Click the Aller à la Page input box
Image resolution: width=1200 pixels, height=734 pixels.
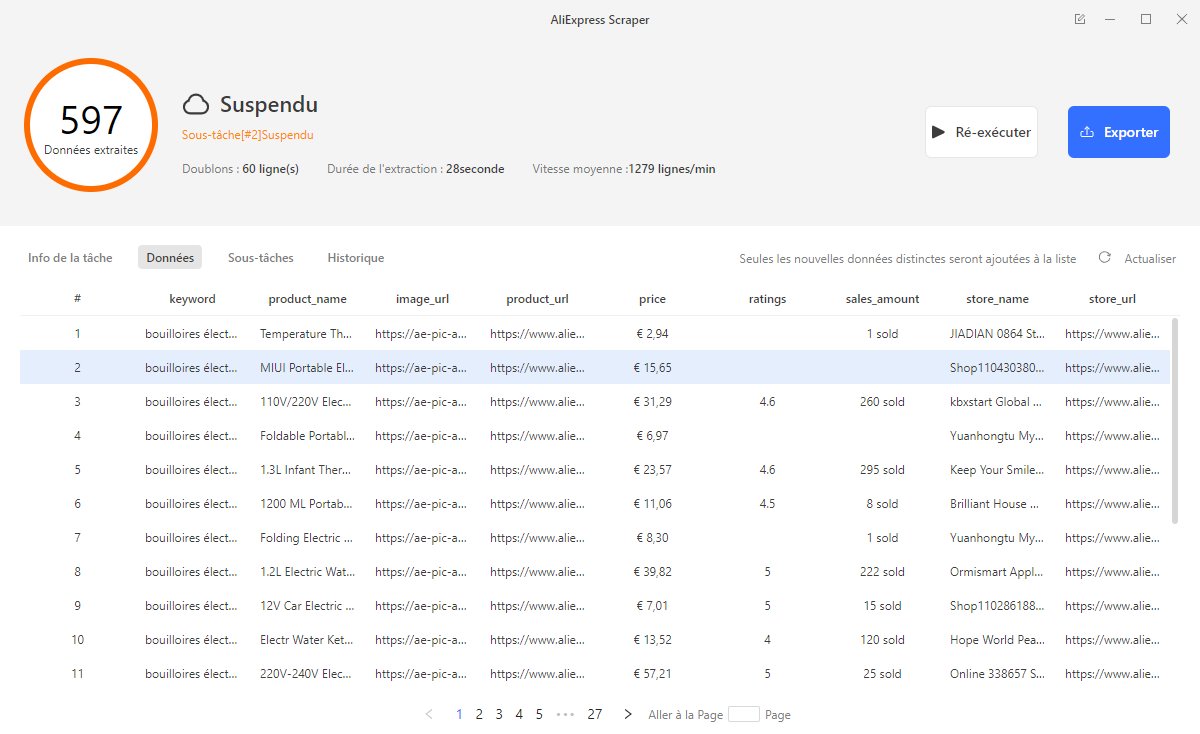tap(744, 714)
